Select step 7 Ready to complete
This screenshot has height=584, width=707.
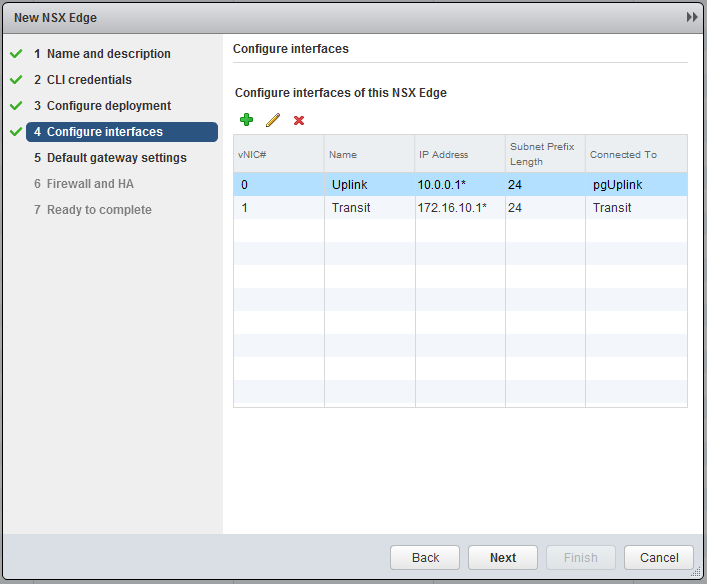pyautogui.click(x=99, y=210)
